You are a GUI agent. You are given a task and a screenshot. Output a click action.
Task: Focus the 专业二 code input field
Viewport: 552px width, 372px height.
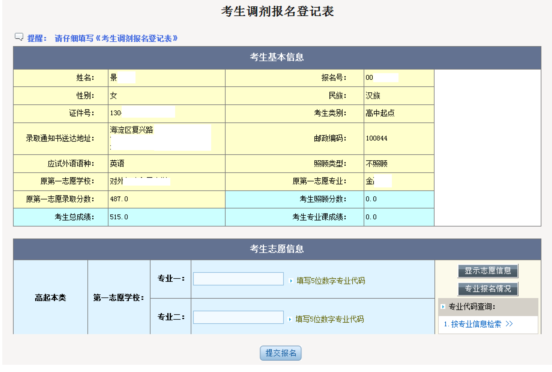pyautogui.click(x=238, y=317)
